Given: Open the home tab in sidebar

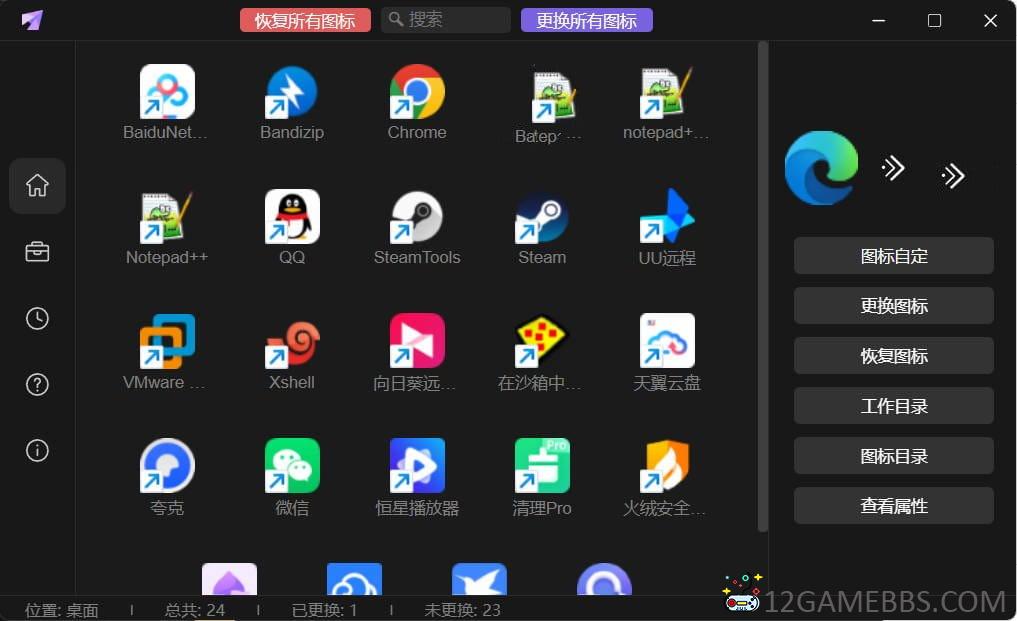Looking at the screenshot, I should coord(37,186).
